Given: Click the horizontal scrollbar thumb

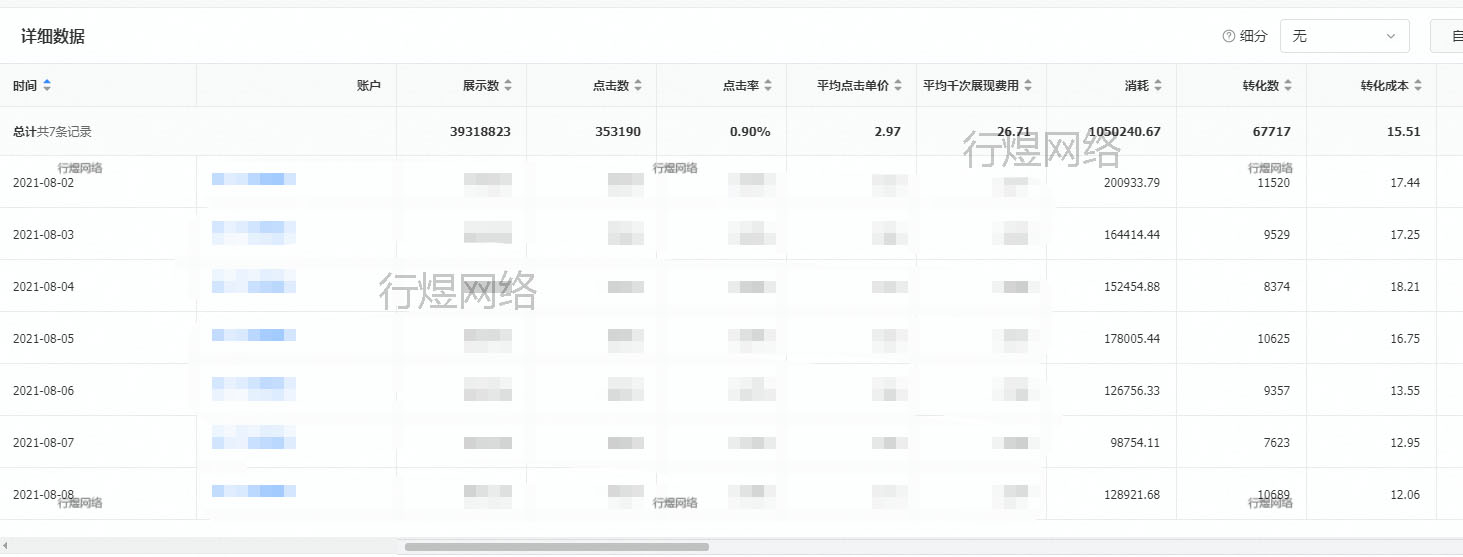Looking at the screenshot, I should 557,547.
